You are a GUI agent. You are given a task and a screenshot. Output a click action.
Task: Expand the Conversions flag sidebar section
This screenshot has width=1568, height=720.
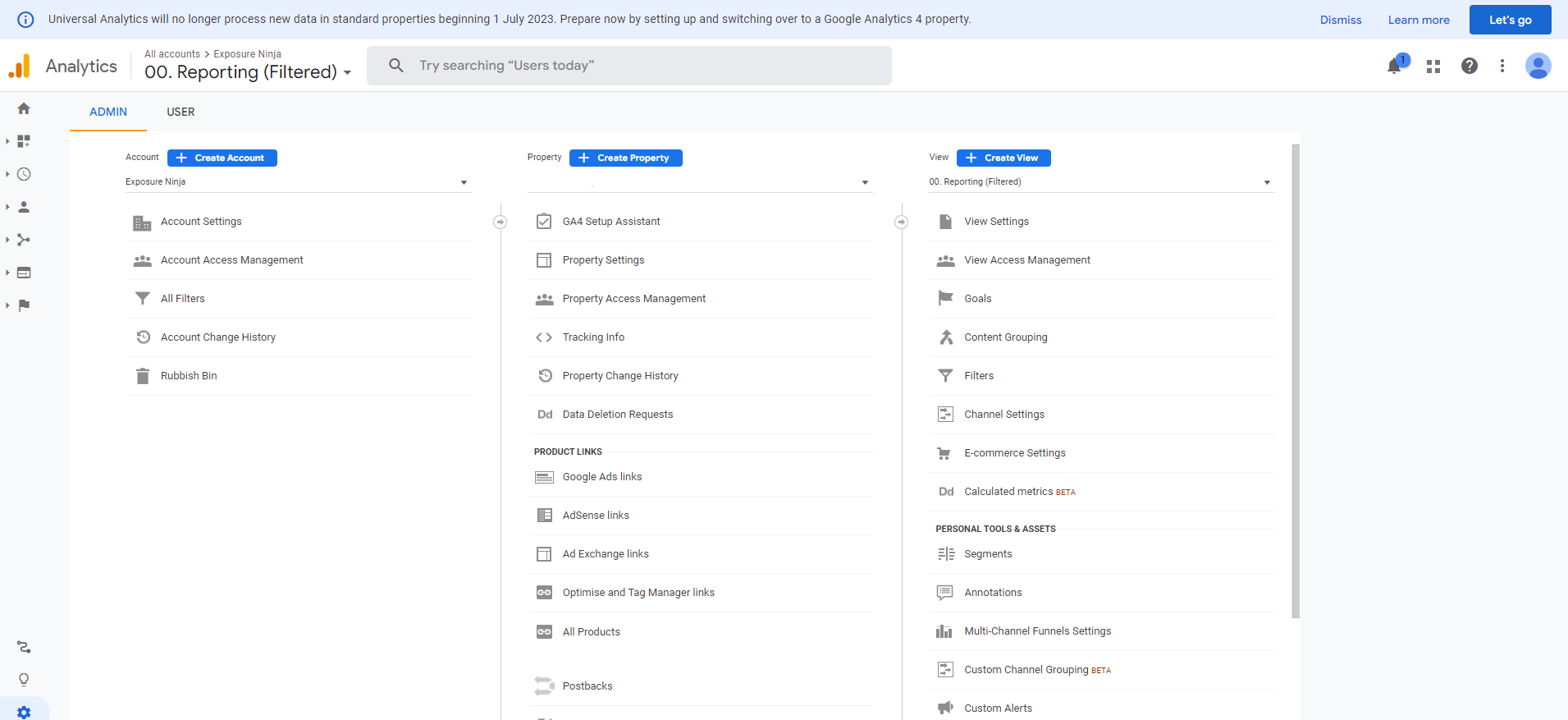24,305
